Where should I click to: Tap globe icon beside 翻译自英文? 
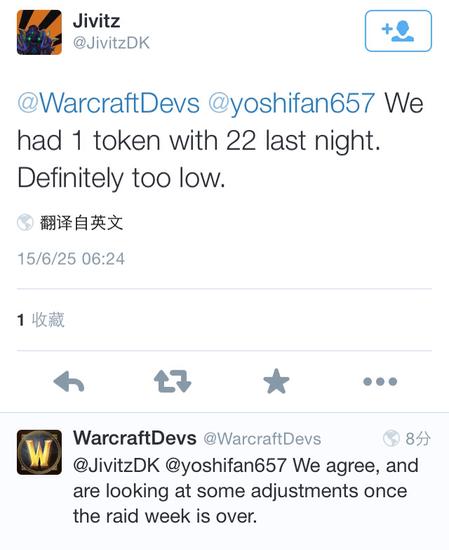coord(25,222)
